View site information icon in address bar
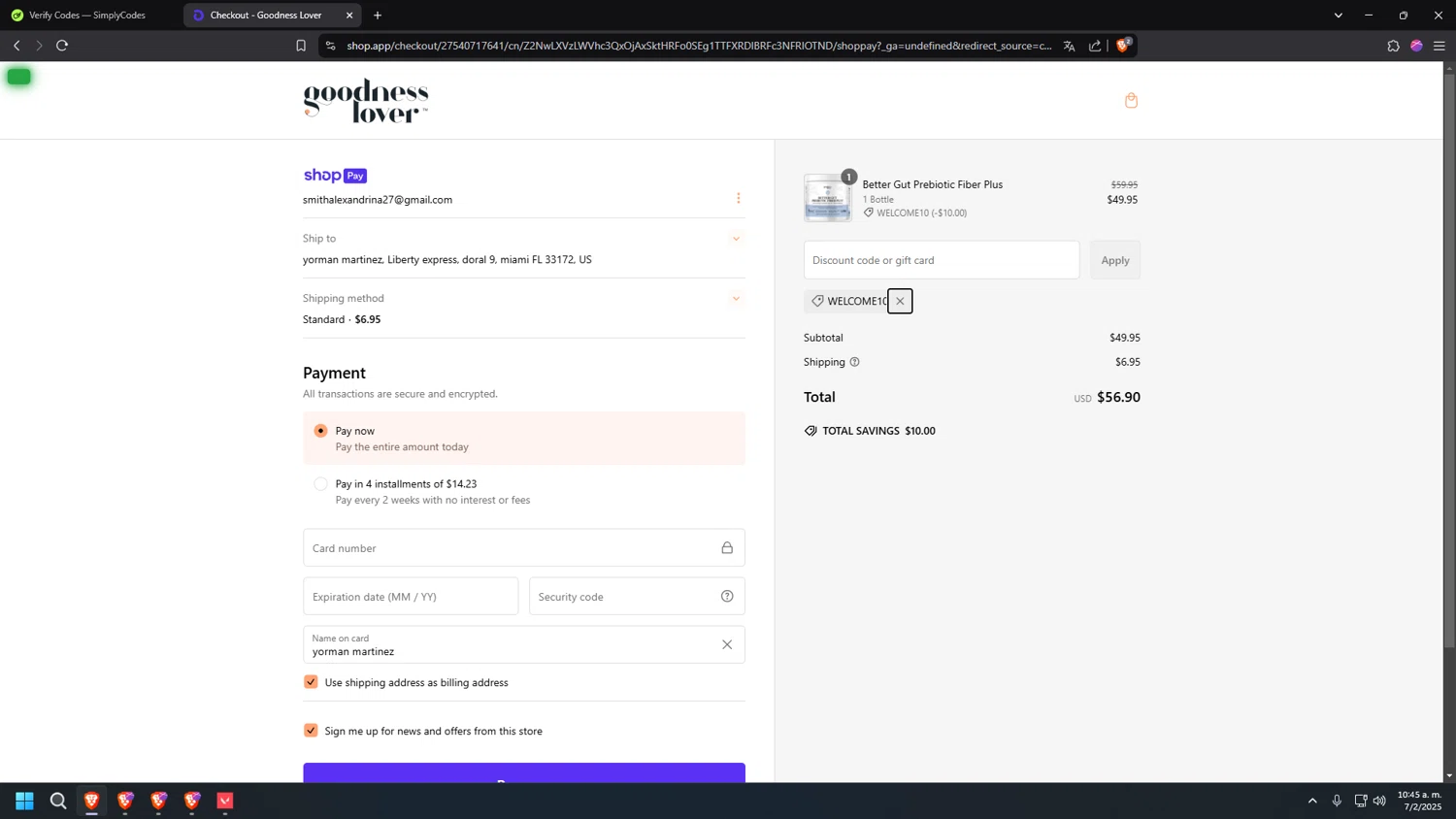Screen dimensions: 1456x819 click(x=330, y=46)
